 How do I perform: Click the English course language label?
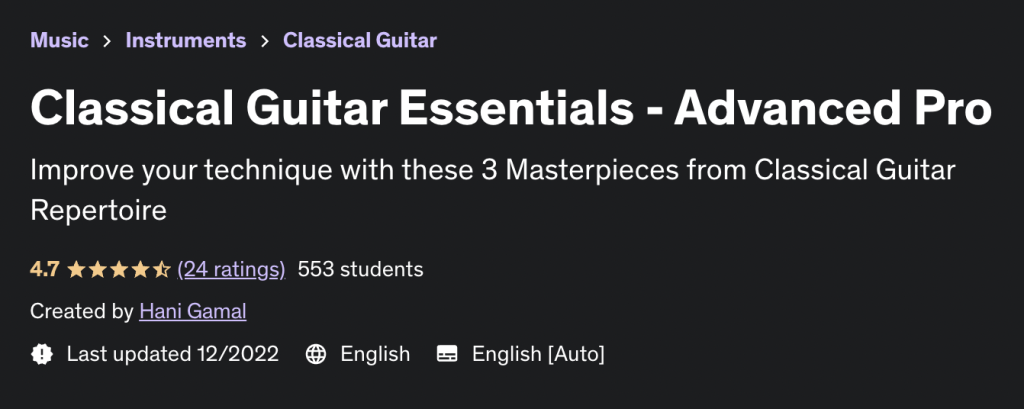[x=375, y=354]
